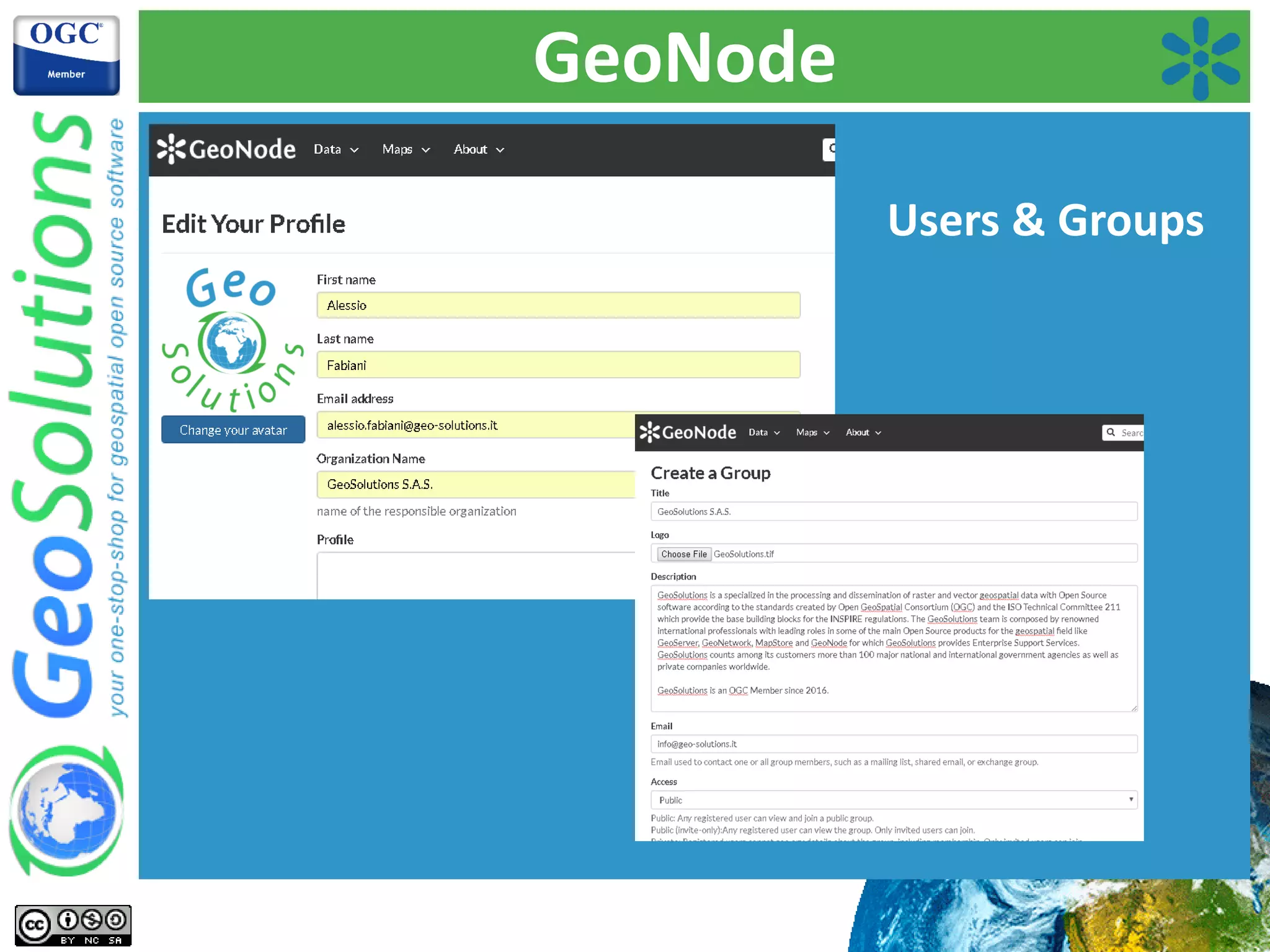Click the GeoSolutions globe logo in sidebar

click(x=66, y=811)
